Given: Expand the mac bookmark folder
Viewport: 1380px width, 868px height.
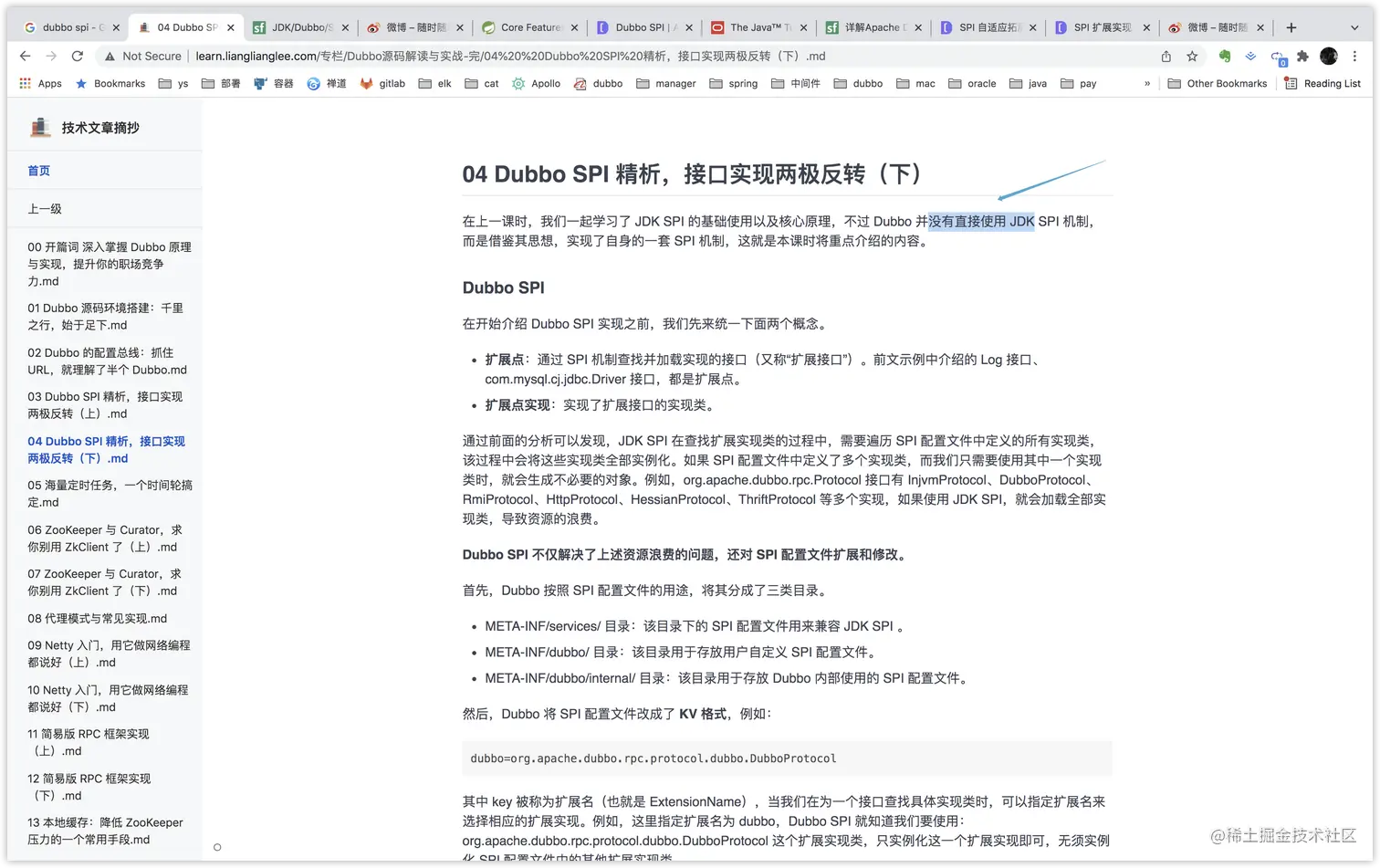Looking at the screenshot, I should tap(915, 84).
